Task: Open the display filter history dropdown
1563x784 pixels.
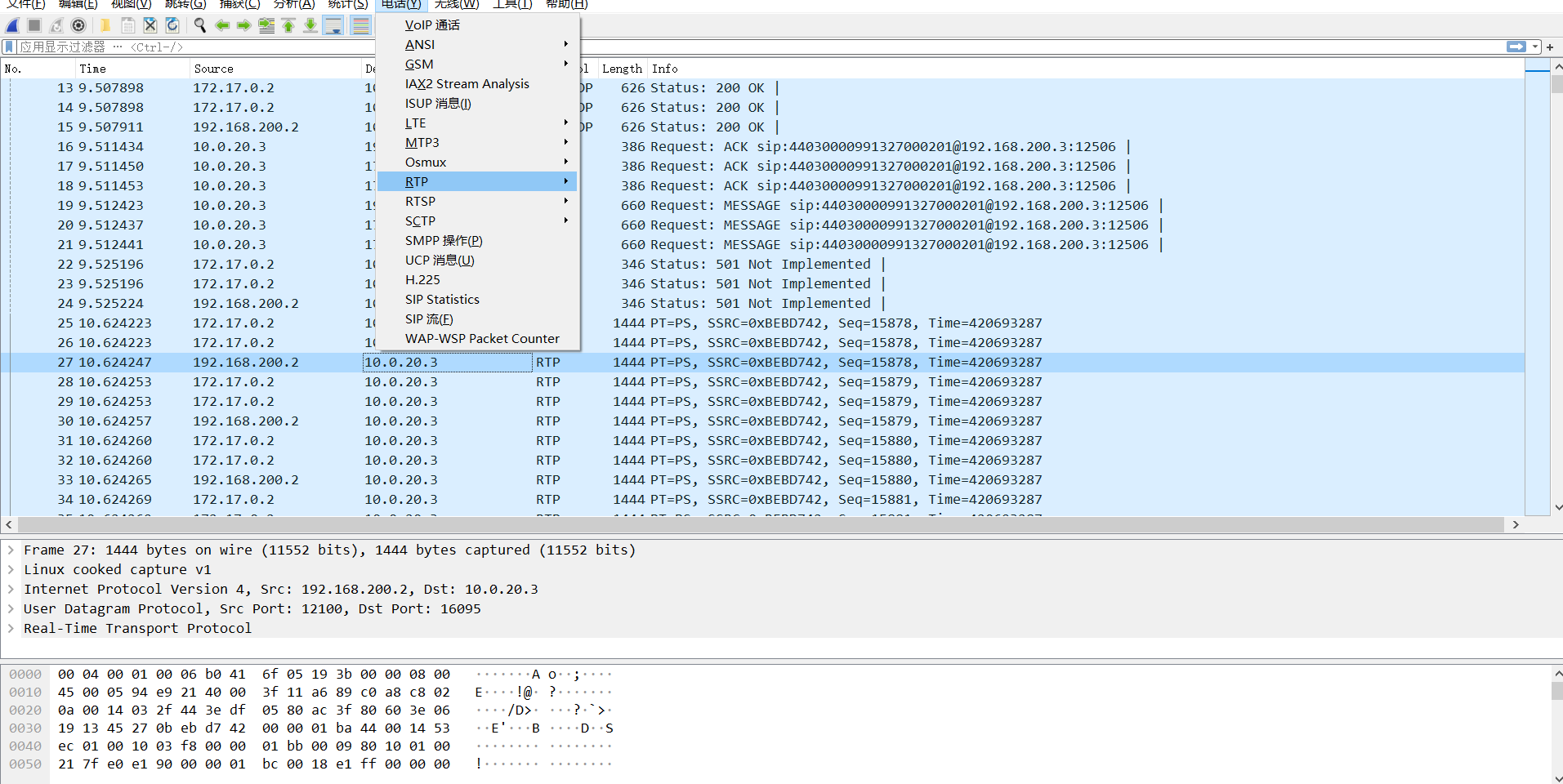Action: point(1535,47)
